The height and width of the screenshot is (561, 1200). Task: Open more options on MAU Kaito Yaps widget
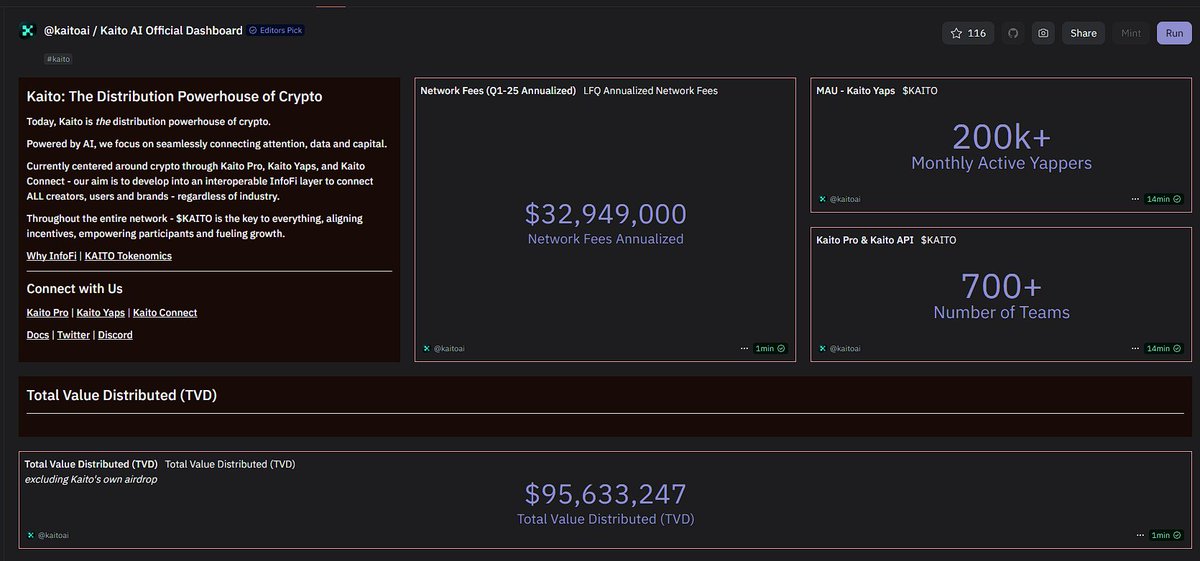(x=1135, y=199)
